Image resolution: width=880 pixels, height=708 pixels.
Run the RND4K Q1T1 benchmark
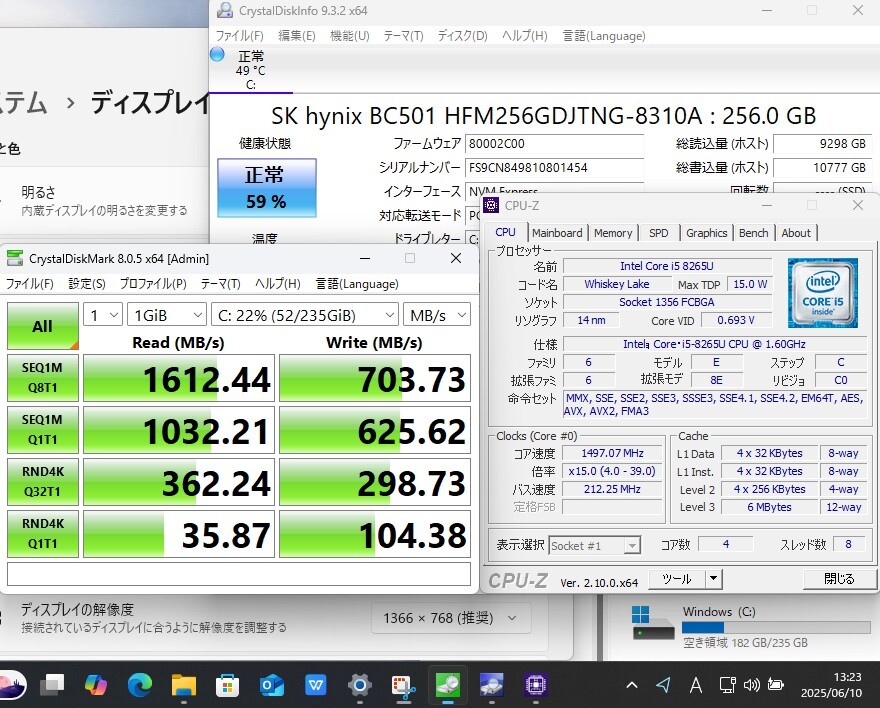43,534
